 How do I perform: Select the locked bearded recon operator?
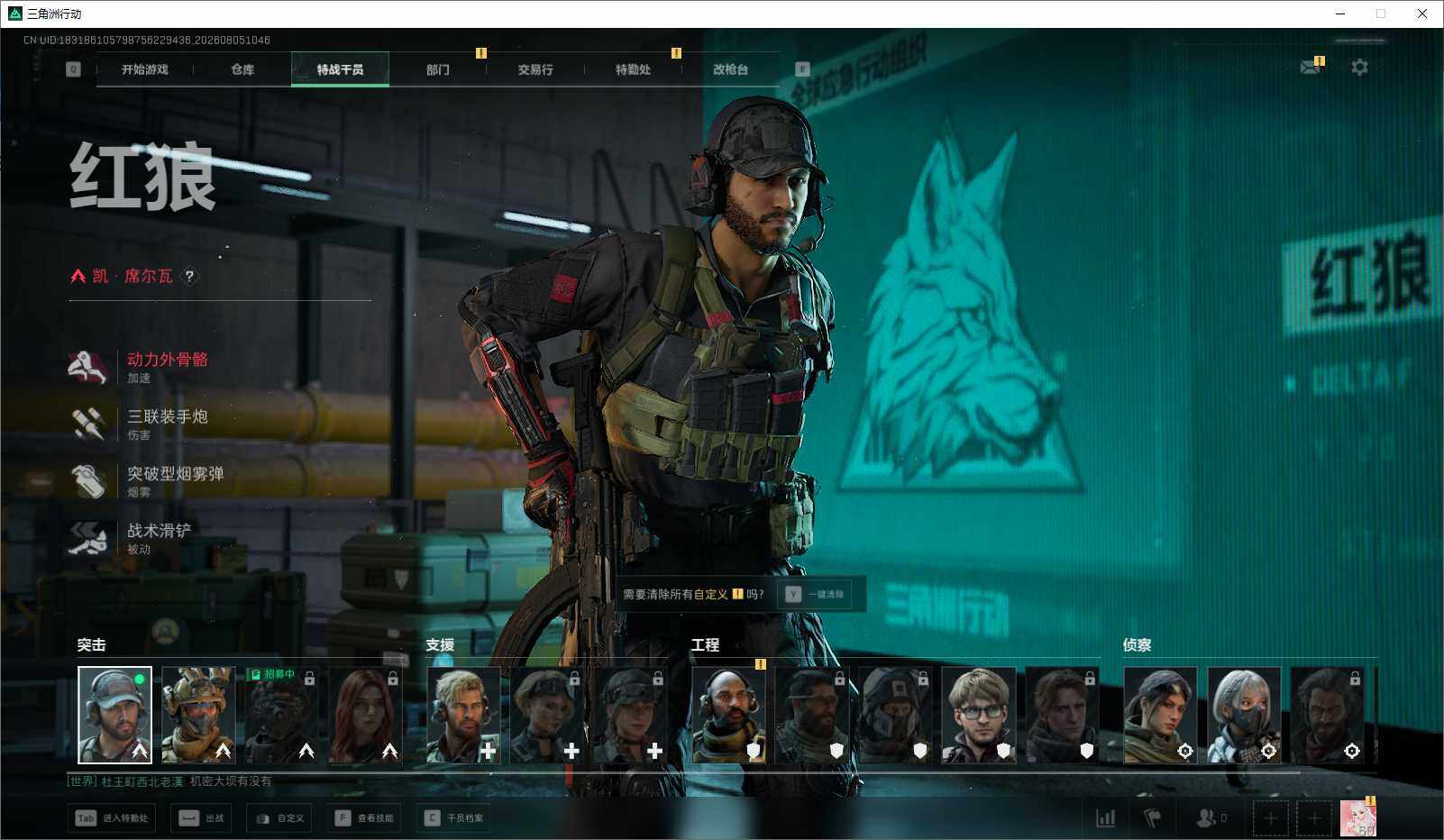click(x=1327, y=715)
